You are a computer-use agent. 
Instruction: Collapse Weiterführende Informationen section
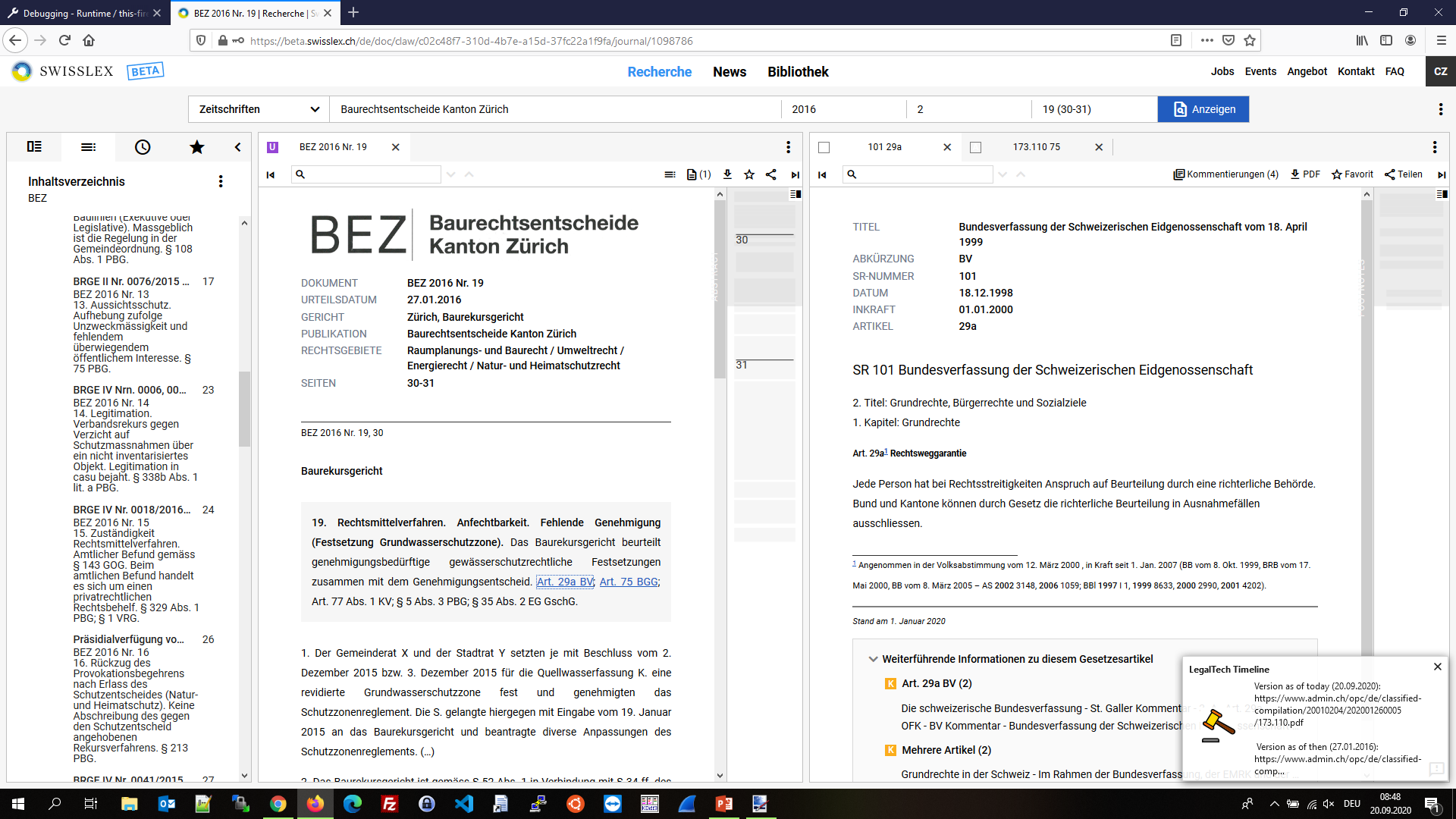873,659
